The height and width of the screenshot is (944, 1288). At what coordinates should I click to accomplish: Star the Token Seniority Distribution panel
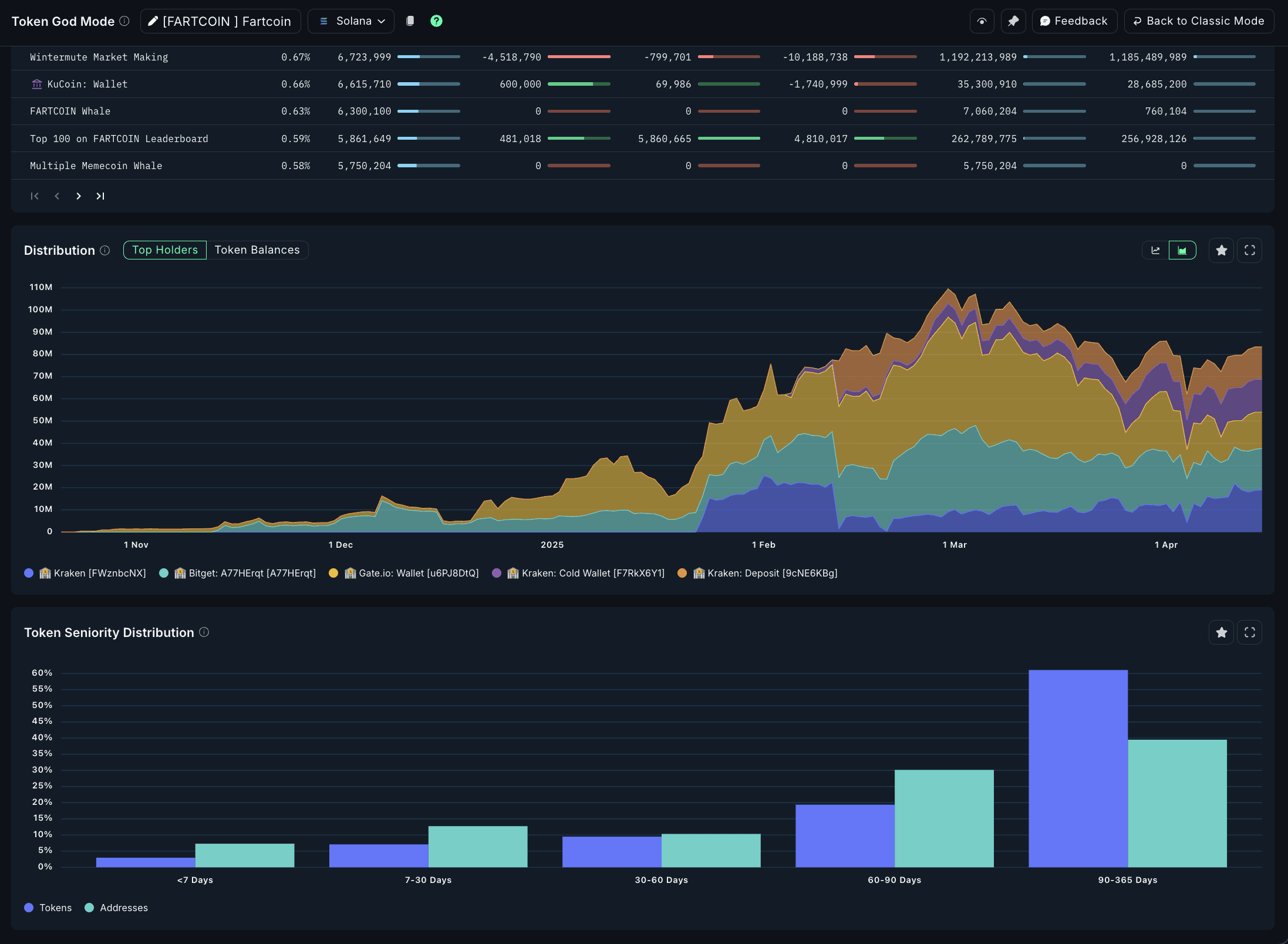pyautogui.click(x=1221, y=633)
